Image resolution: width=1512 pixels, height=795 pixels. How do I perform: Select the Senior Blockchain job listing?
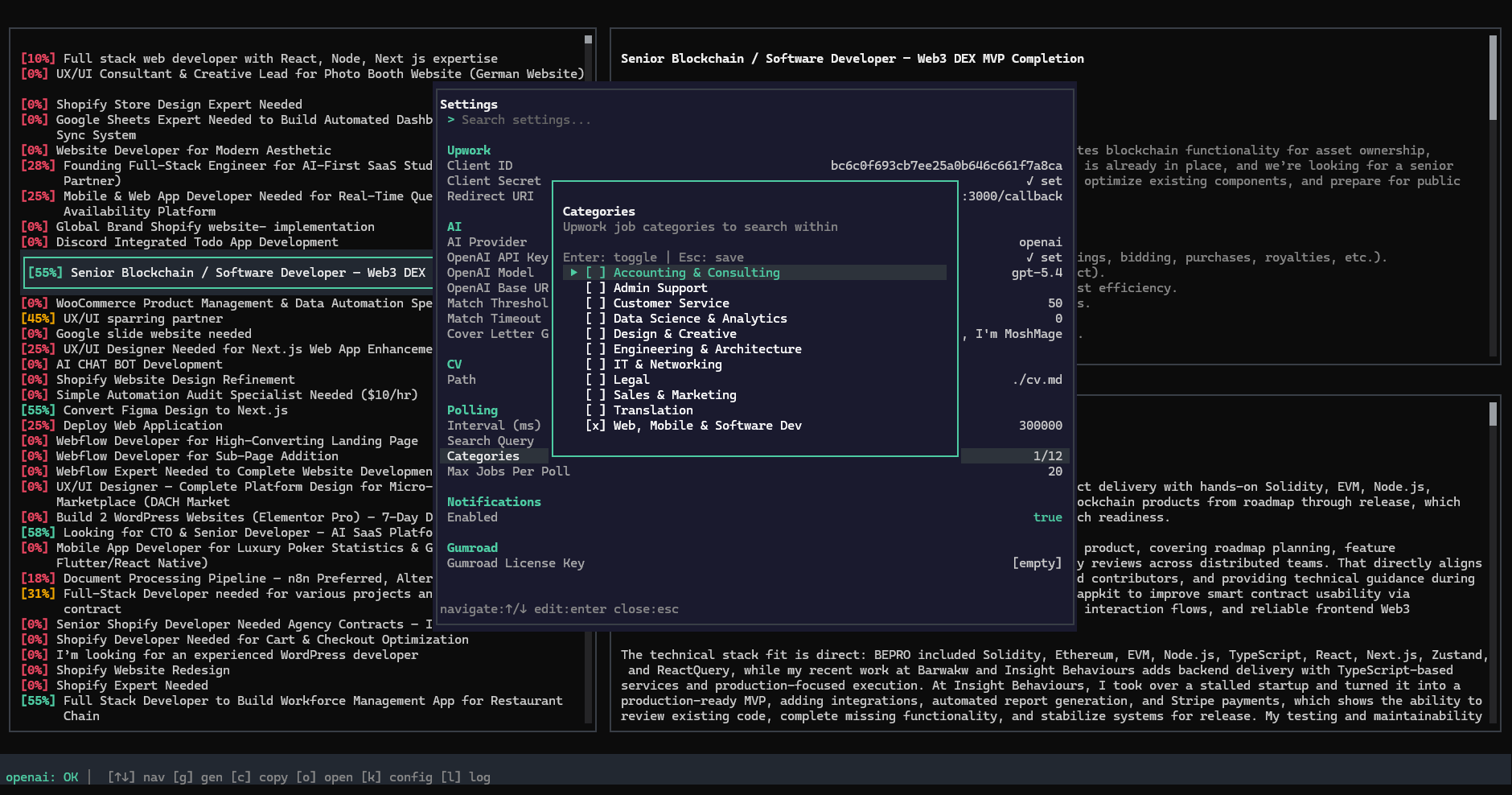click(227, 273)
